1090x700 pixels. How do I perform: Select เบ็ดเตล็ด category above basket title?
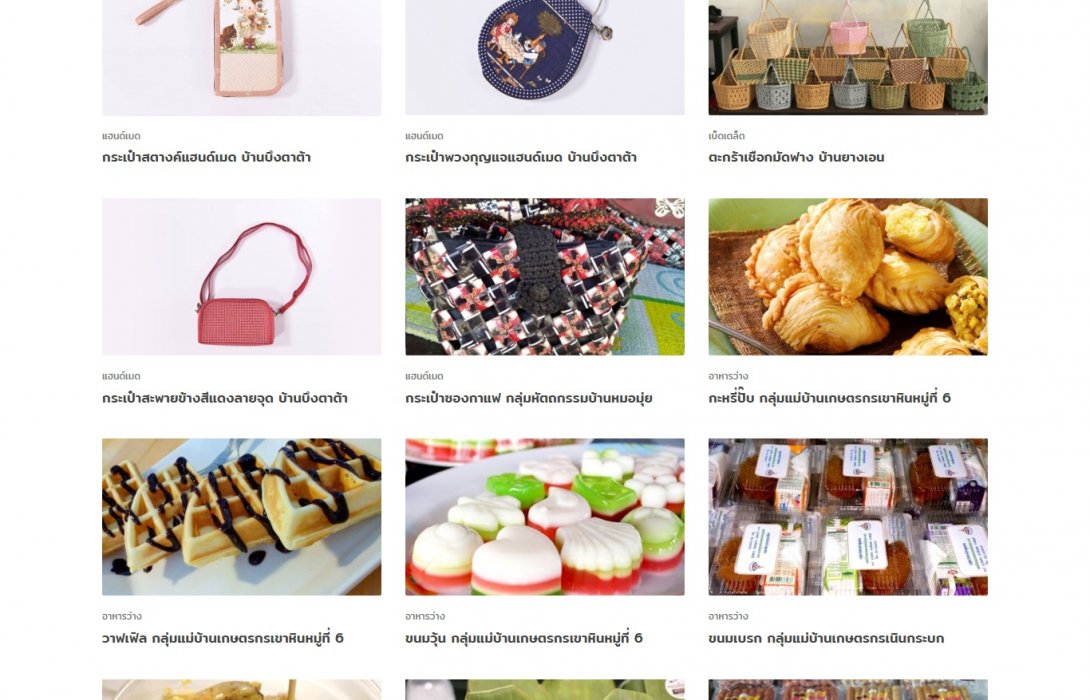point(726,136)
